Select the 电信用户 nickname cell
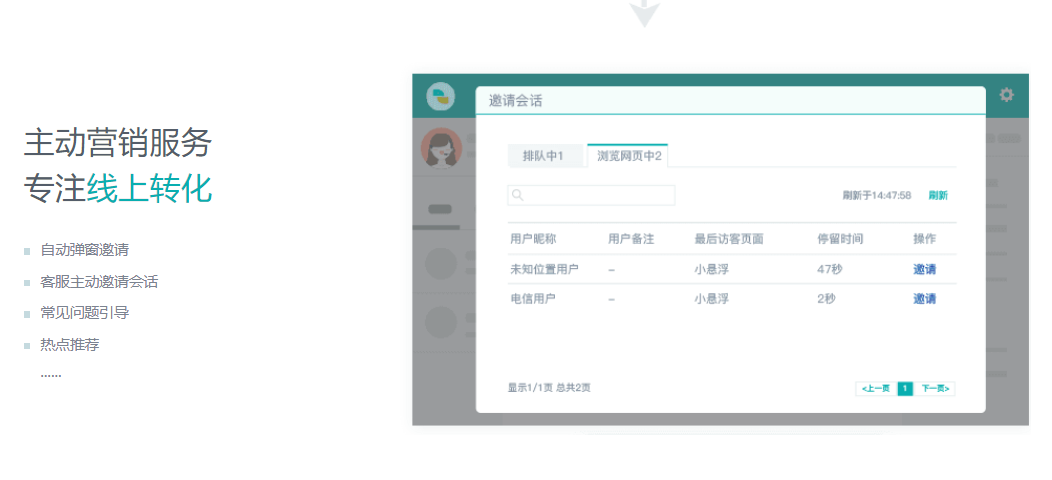This screenshot has width=1052, height=480. 533,299
